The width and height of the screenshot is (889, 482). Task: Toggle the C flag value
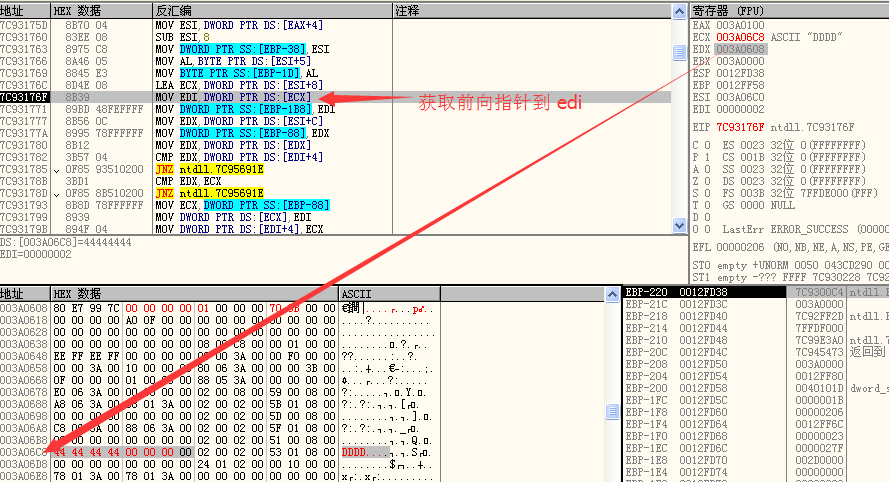pyautogui.click(x=705, y=146)
